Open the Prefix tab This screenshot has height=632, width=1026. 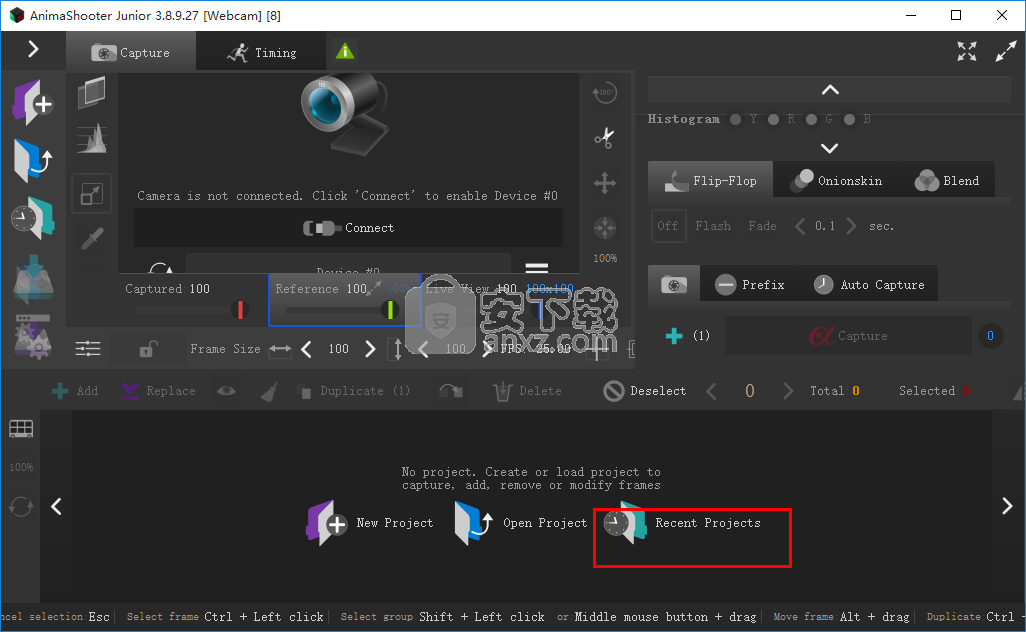pyautogui.click(x=750, y=284)
